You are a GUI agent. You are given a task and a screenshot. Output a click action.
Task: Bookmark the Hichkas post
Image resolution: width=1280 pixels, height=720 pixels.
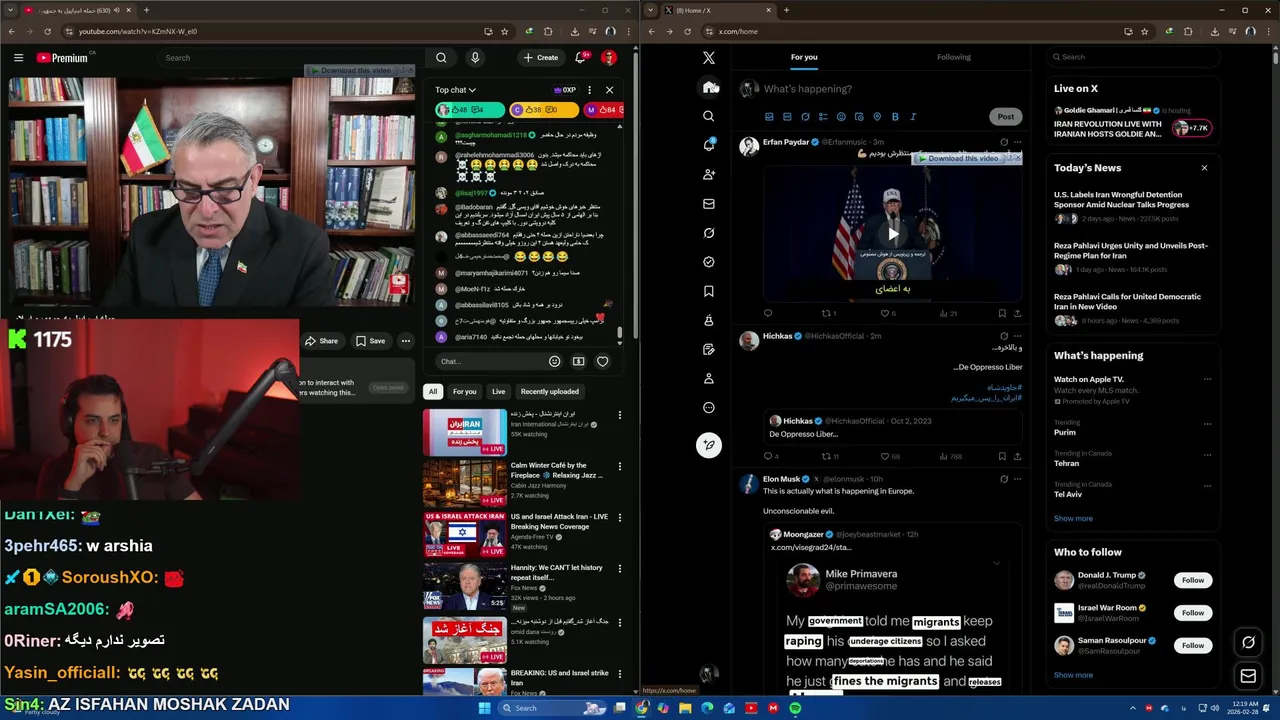(x=1002, y=456)
